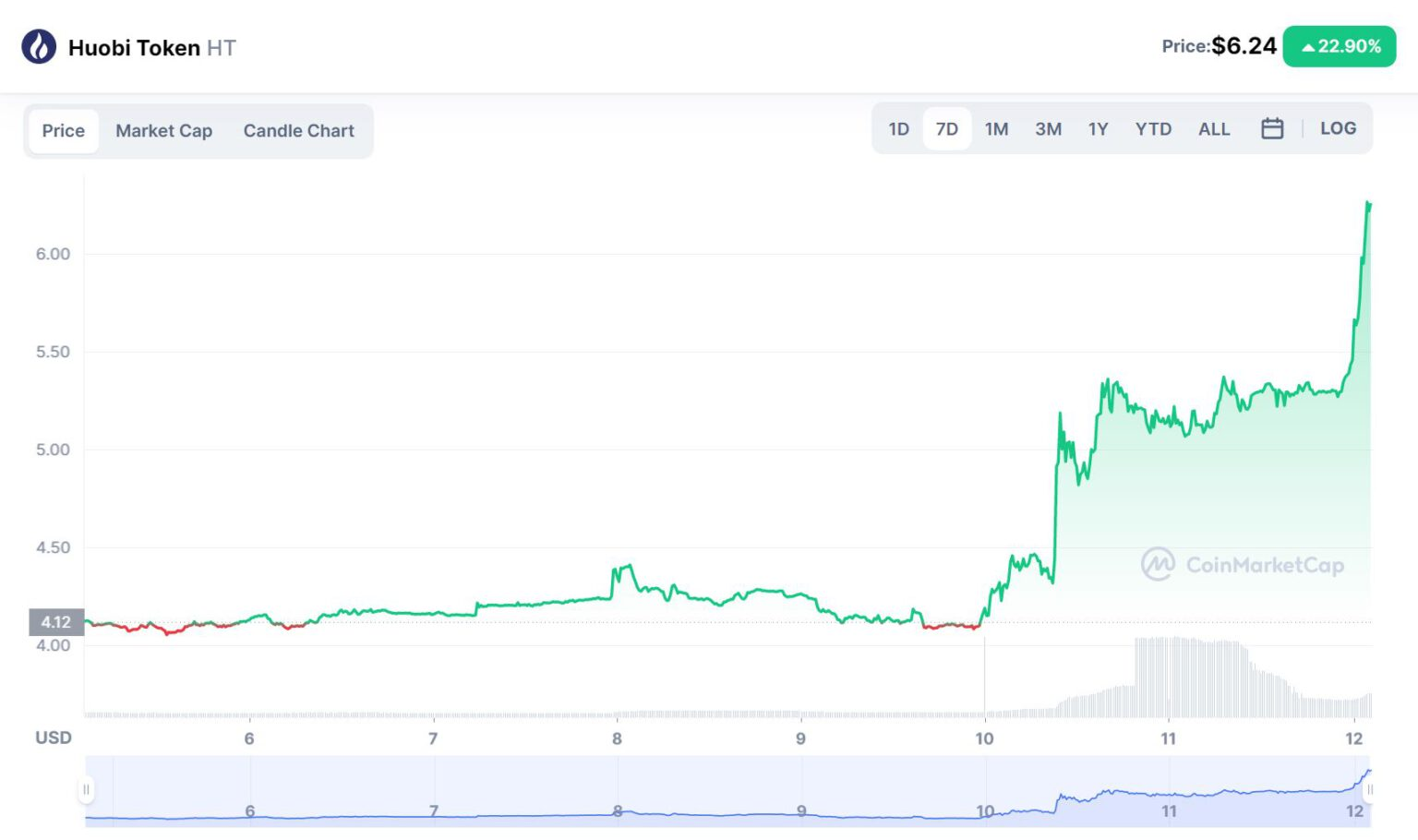Select the YTD time range
Viewport: 1418px width, 840px height.
click(1153, 129)
